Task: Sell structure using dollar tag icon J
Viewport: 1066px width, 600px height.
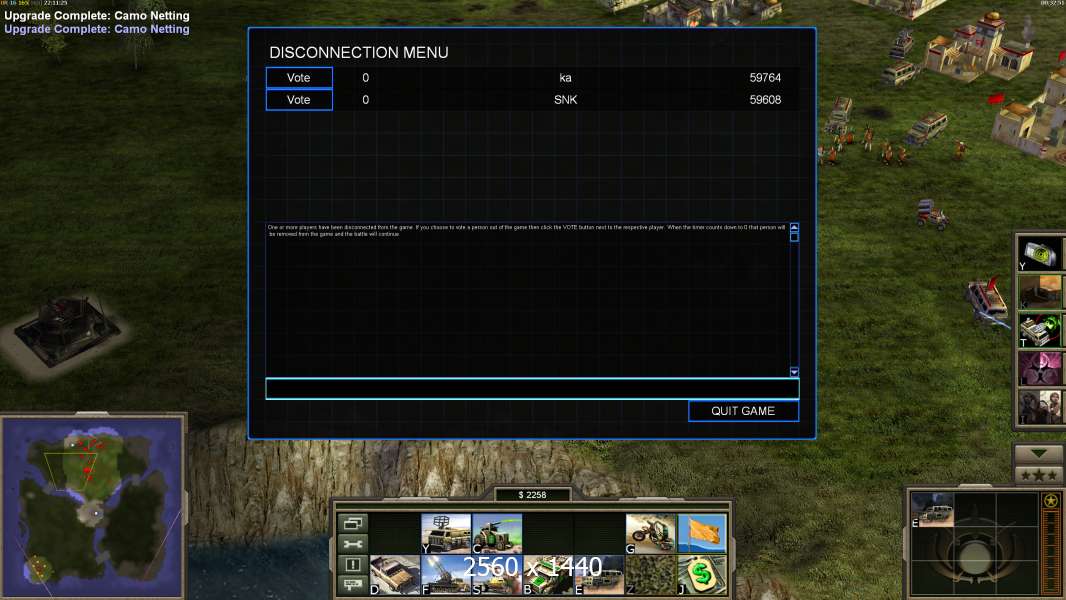Action: click(x=702, y=575)
